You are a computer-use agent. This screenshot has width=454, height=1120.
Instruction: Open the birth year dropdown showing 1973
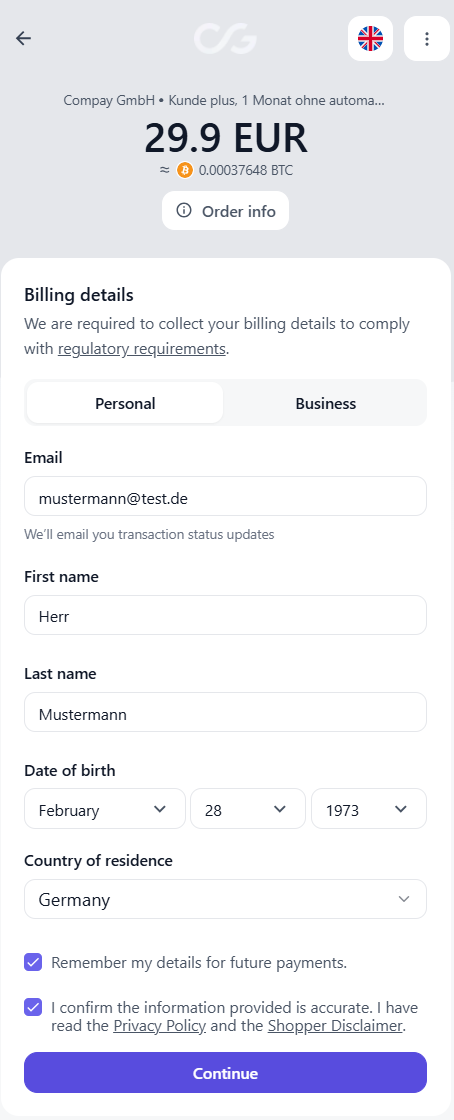(369, 809)
